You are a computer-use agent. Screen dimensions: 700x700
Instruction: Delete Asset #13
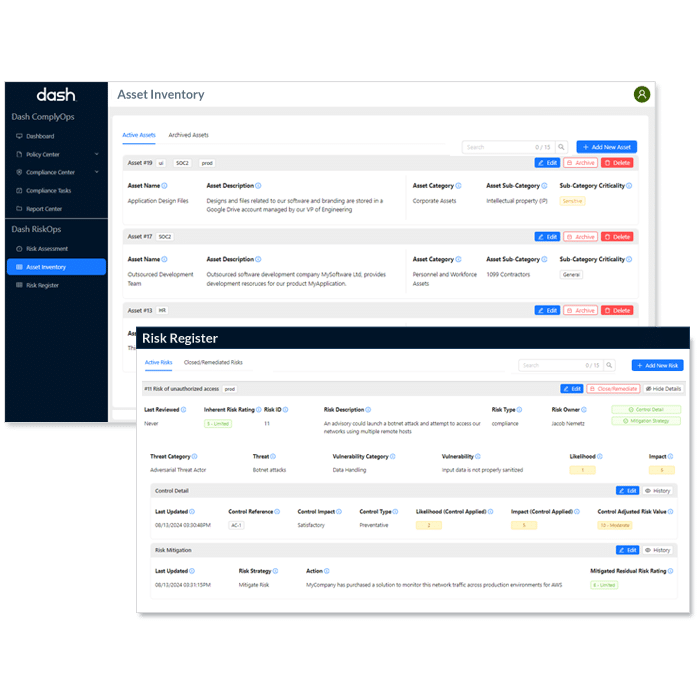[617, 310]
